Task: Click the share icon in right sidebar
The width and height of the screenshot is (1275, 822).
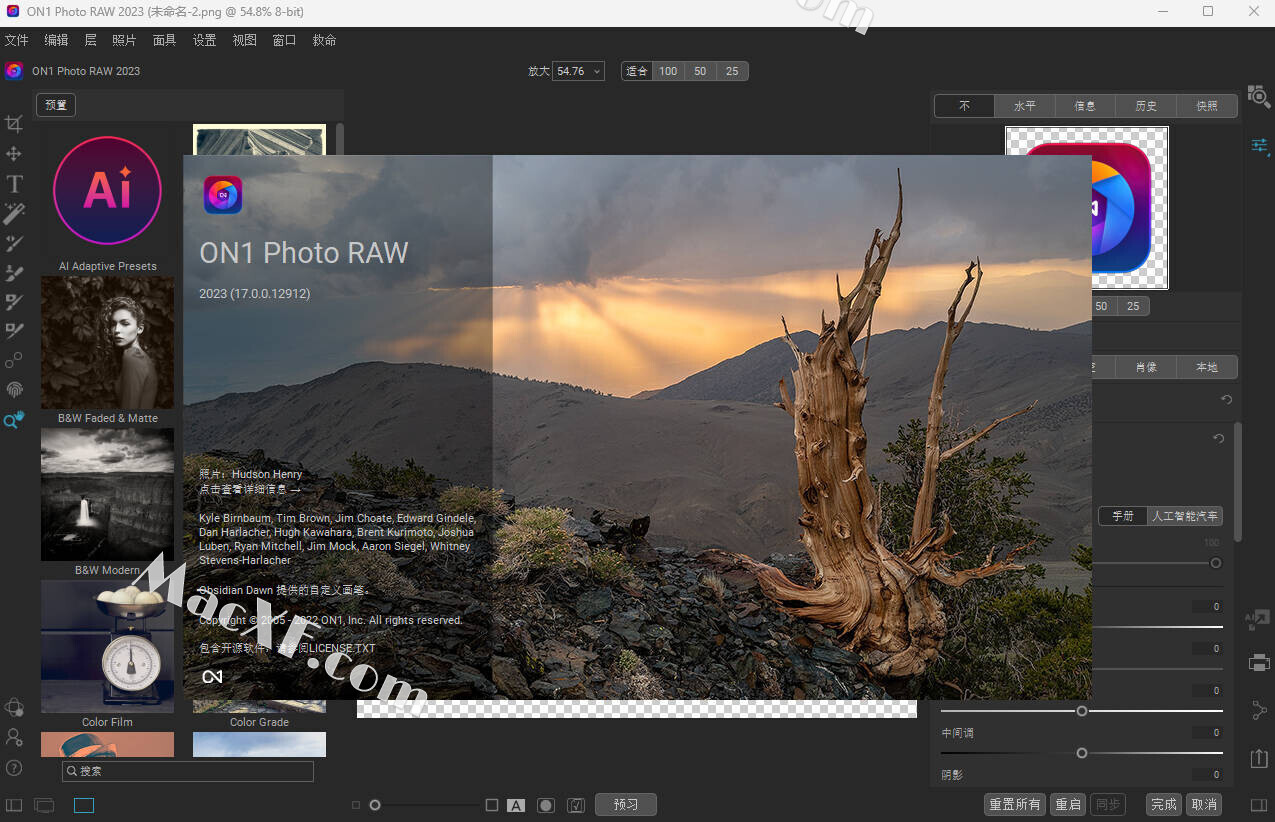Action: tap(1259, 710)
